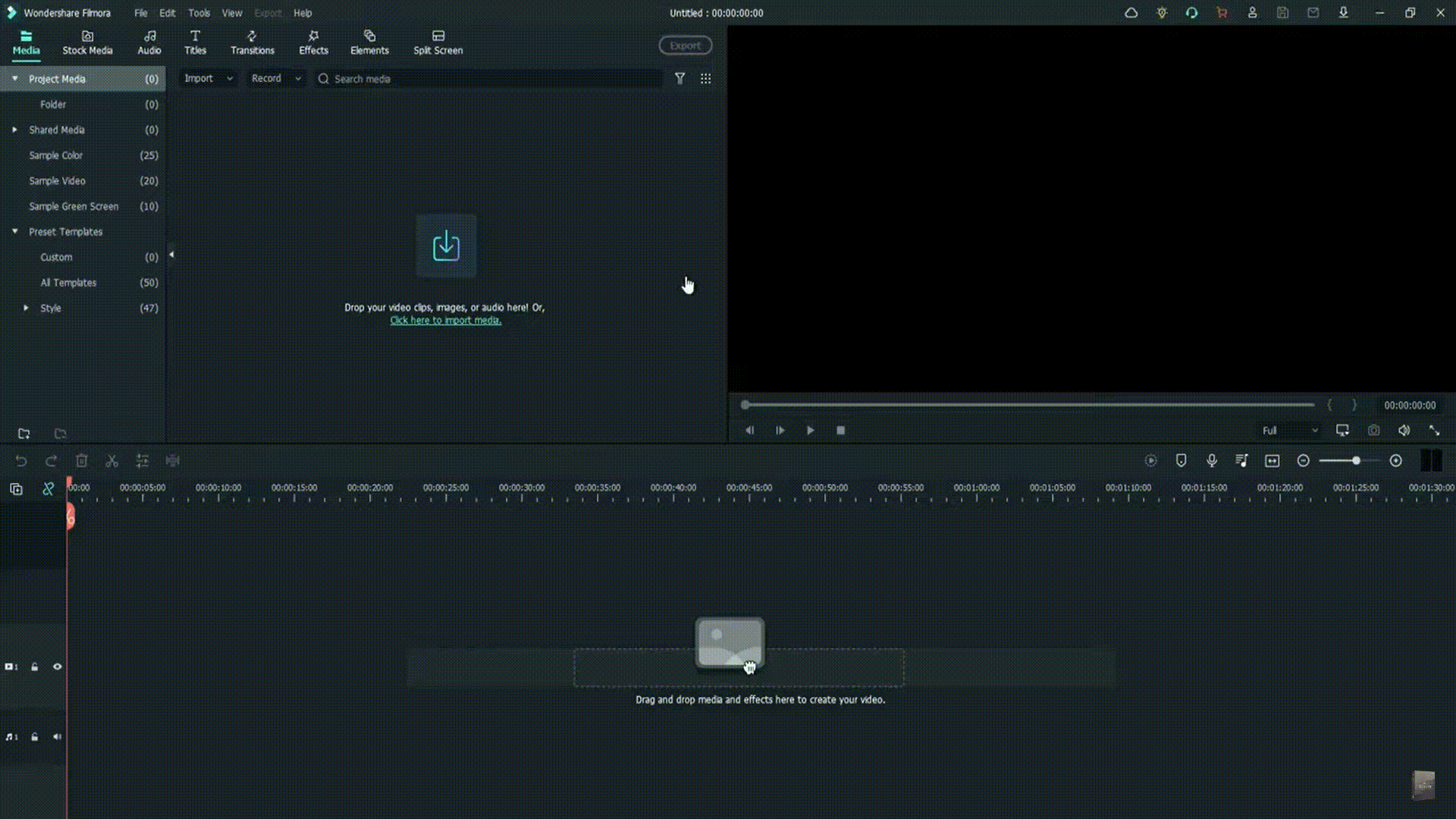Open the Tools menu

click(x=198, y=12)
